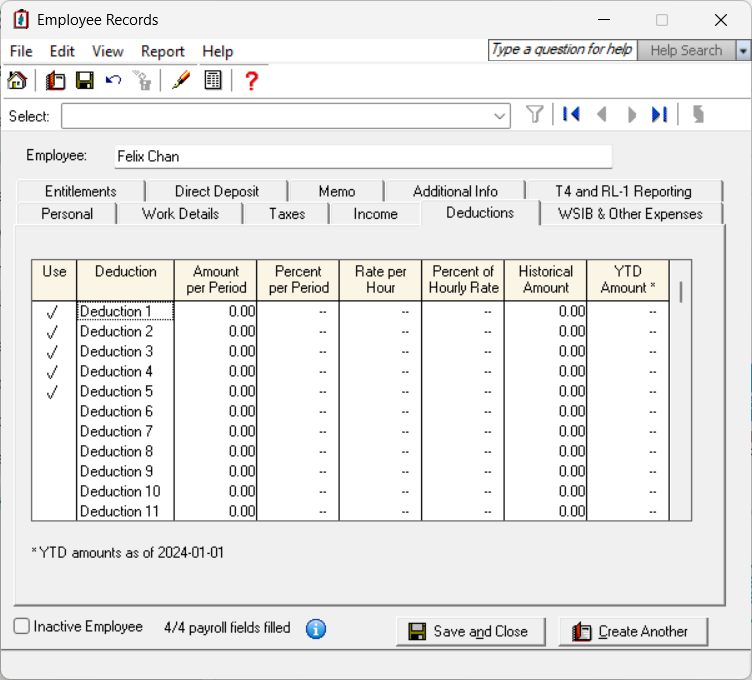Viewport: 752px width, 680px height.
Task: Click the Create Another button
Action: pos(634,632)
